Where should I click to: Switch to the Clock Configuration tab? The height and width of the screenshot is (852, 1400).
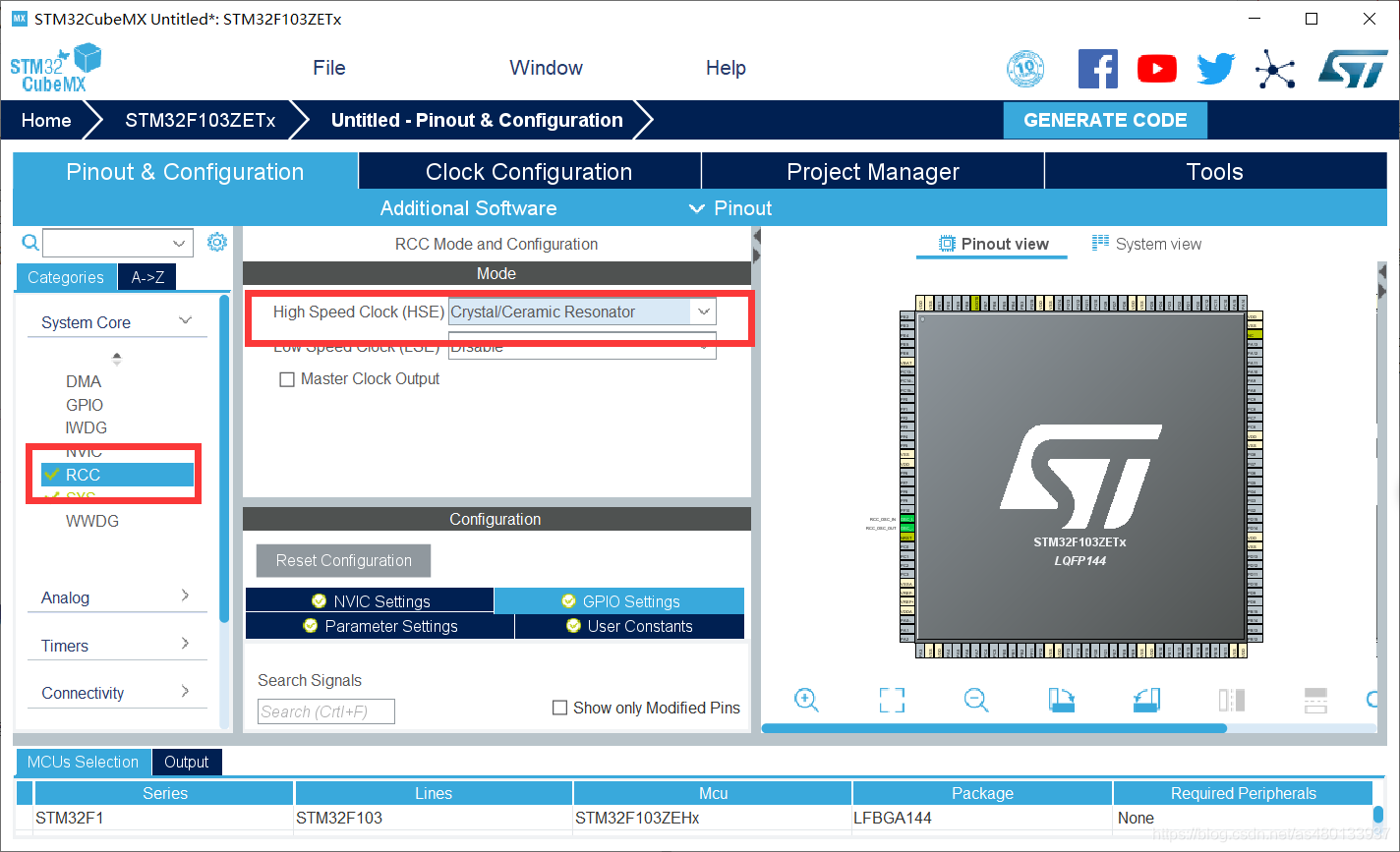click(529, 172)
